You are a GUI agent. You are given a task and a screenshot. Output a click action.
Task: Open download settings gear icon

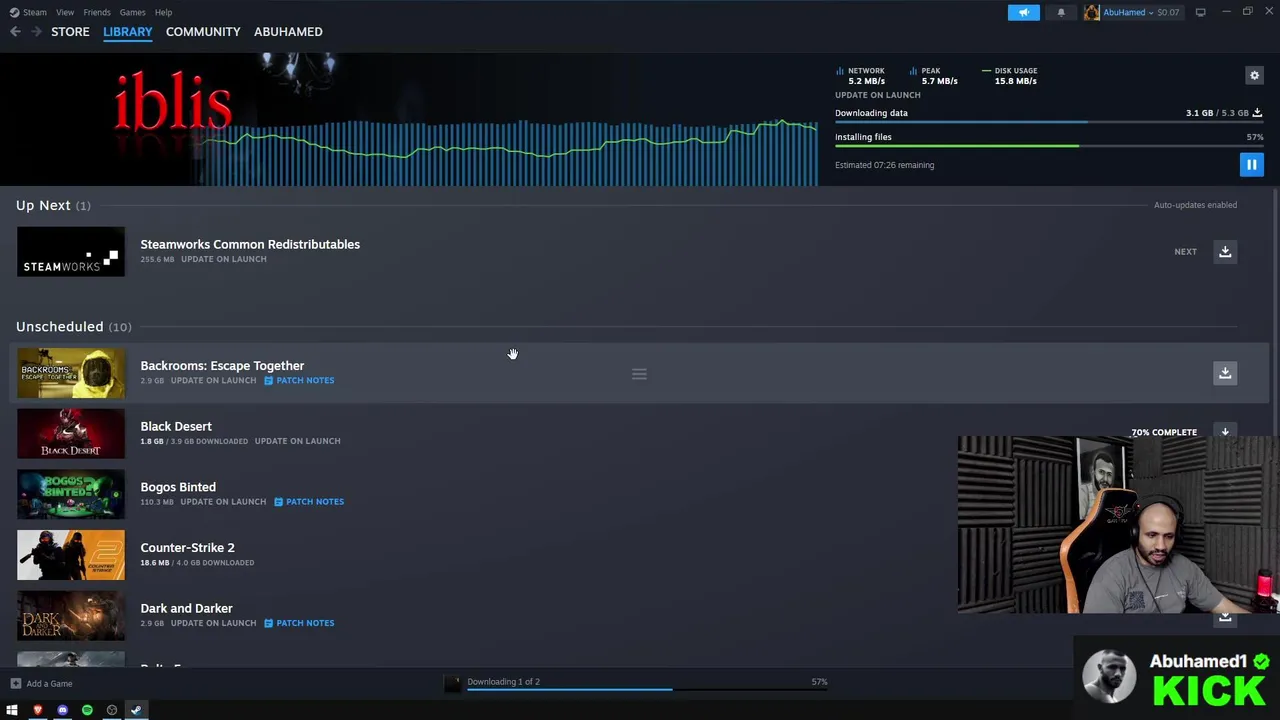tap(1254, 75)
